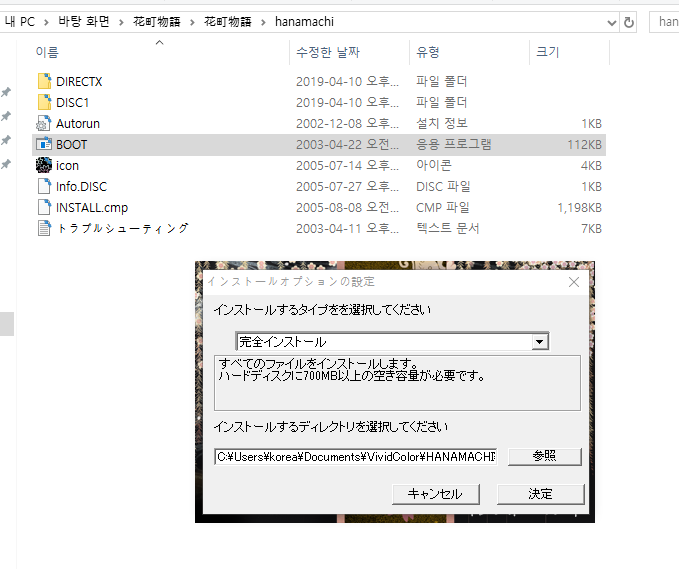
Task: Click the icon file thumbnail
Action: (x=44, y=165)
